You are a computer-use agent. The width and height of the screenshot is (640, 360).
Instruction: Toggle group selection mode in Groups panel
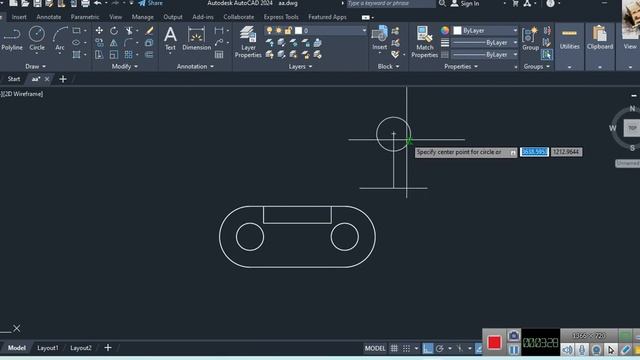(547, 54)
